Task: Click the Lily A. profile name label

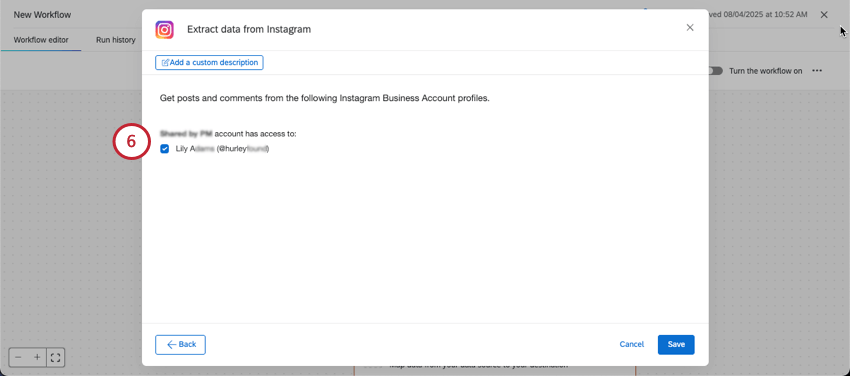Action: pos(222,149)
